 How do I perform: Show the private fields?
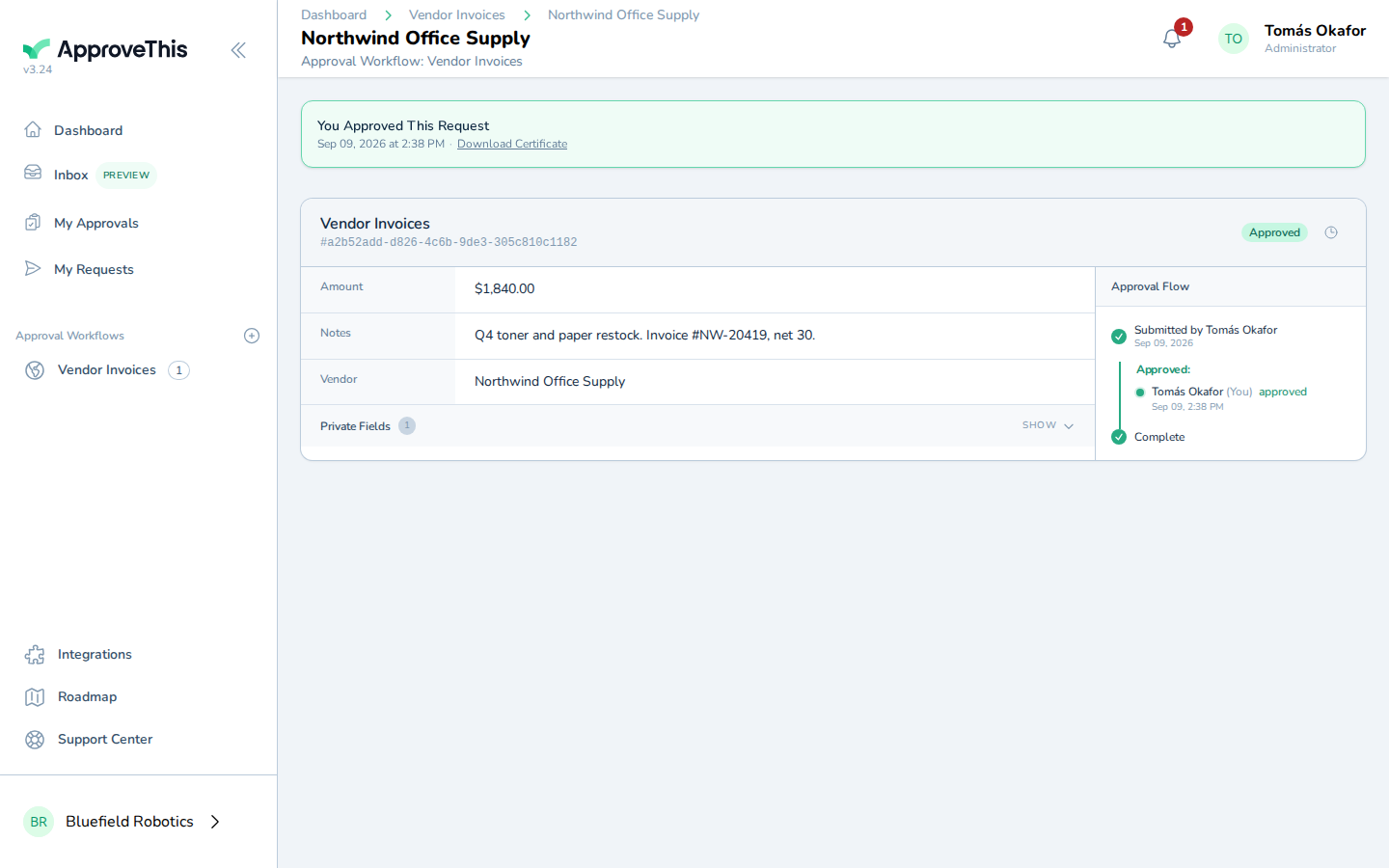pos(1048,425)
